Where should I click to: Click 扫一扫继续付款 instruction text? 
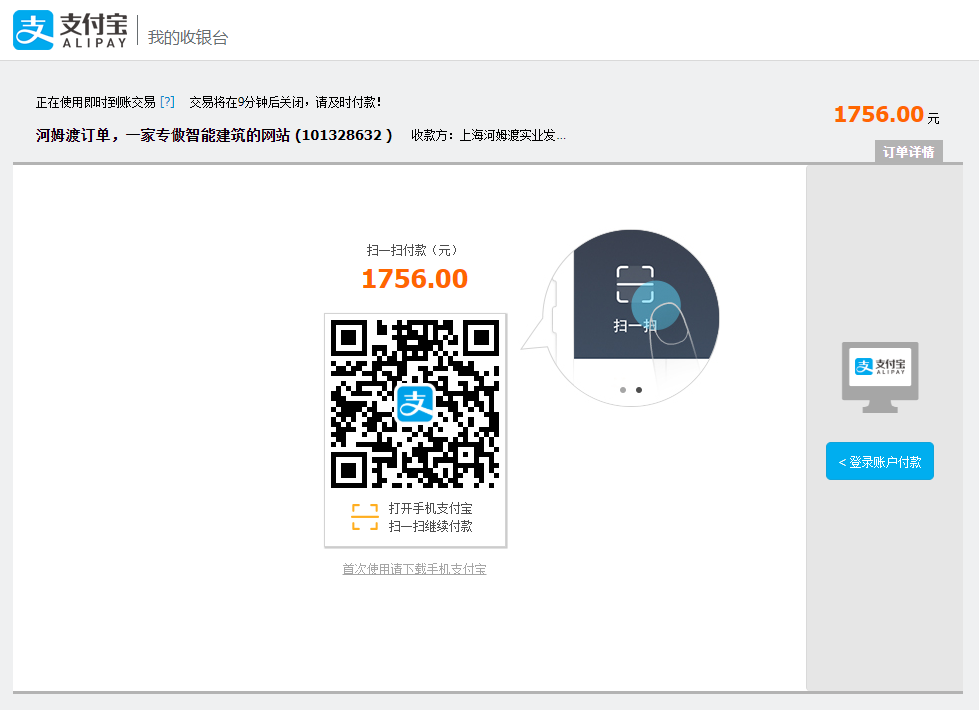coord(430,526)
